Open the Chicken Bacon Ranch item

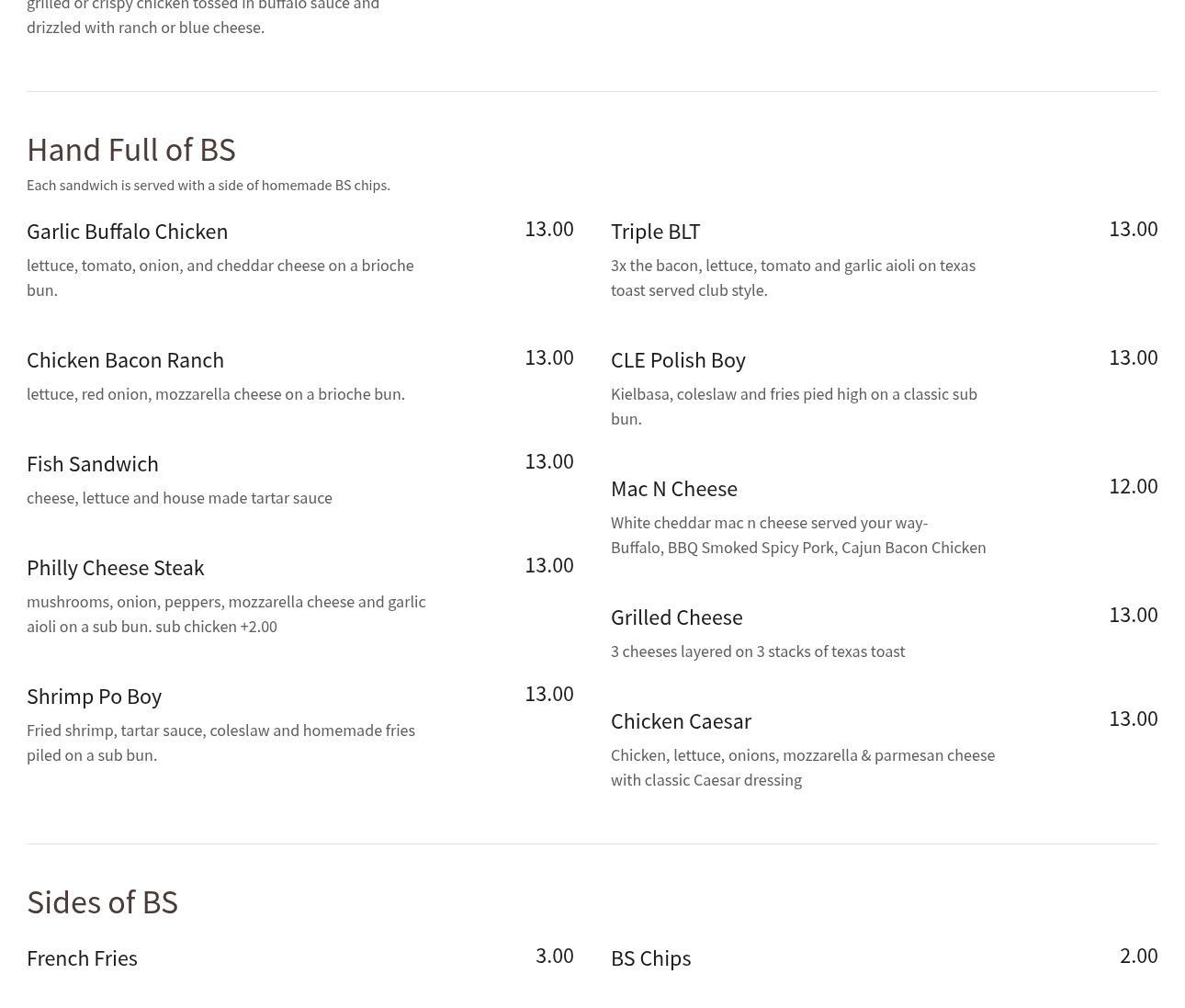[x=125, y=360]
